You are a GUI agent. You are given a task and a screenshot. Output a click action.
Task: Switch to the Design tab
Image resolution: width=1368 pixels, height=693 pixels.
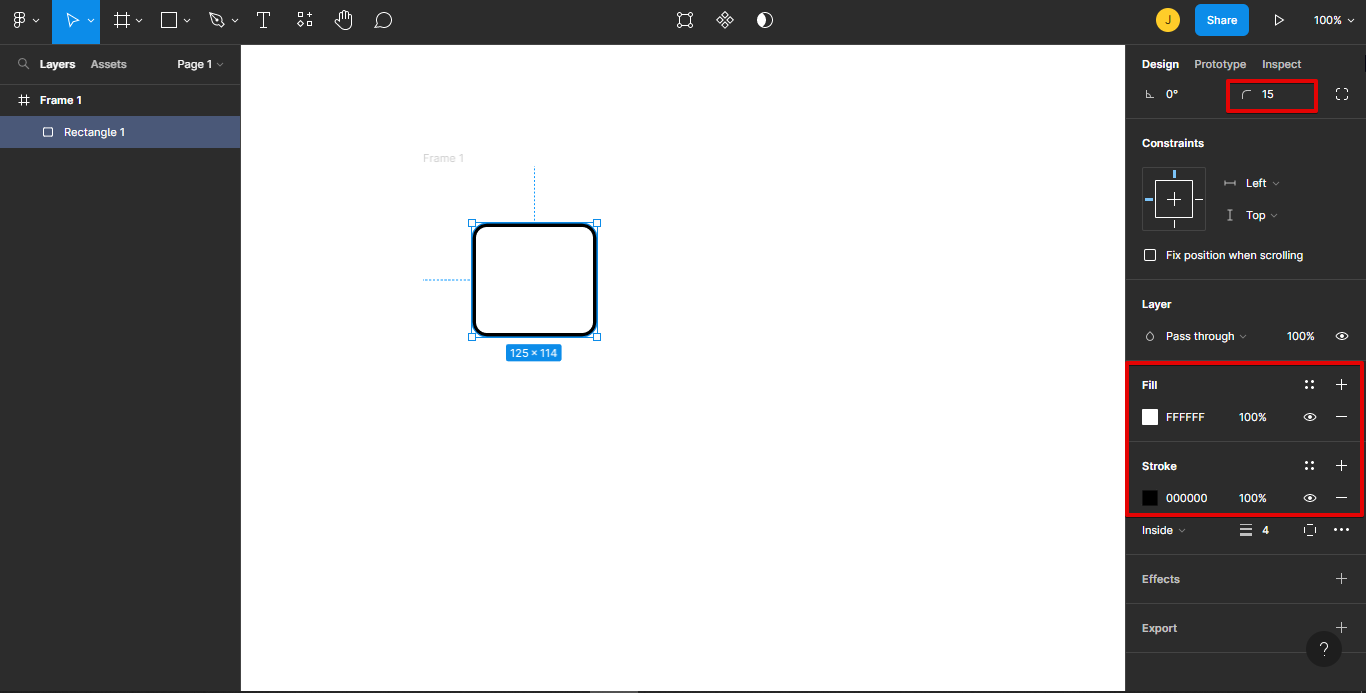pos(1160,64)
